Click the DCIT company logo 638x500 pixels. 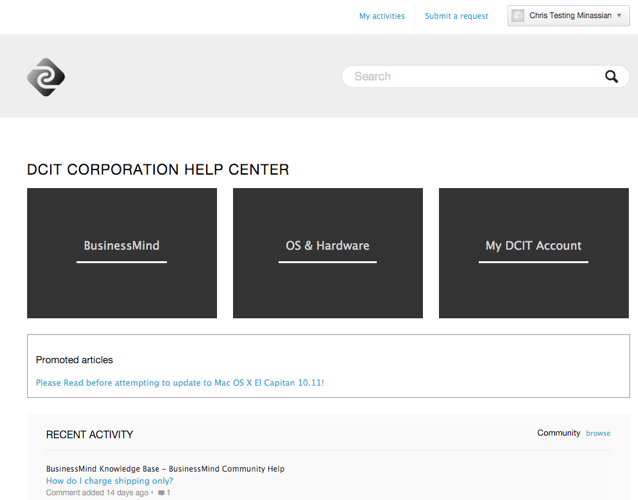[x=46, y=77]
